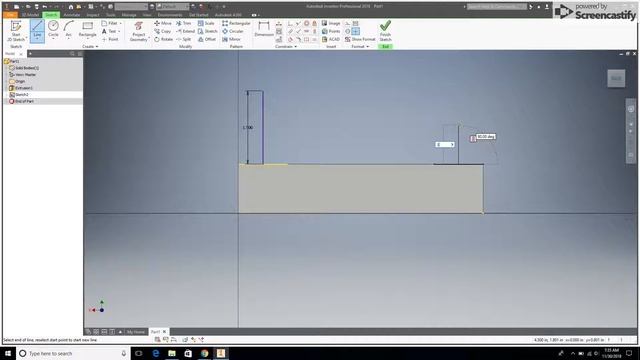
Task: Click Start 2D Sketch
Action: pos(16,31)
